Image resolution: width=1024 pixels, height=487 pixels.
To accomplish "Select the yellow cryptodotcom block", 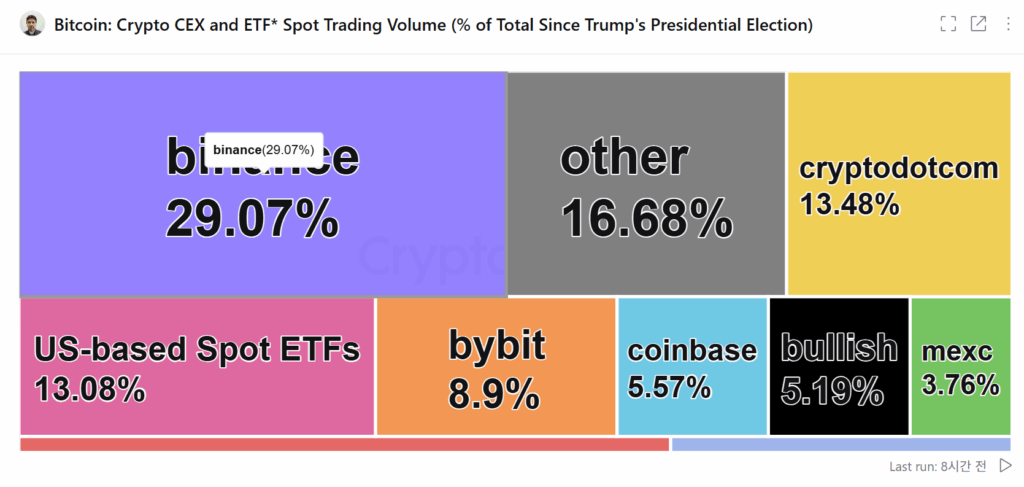I will (899, 183).
